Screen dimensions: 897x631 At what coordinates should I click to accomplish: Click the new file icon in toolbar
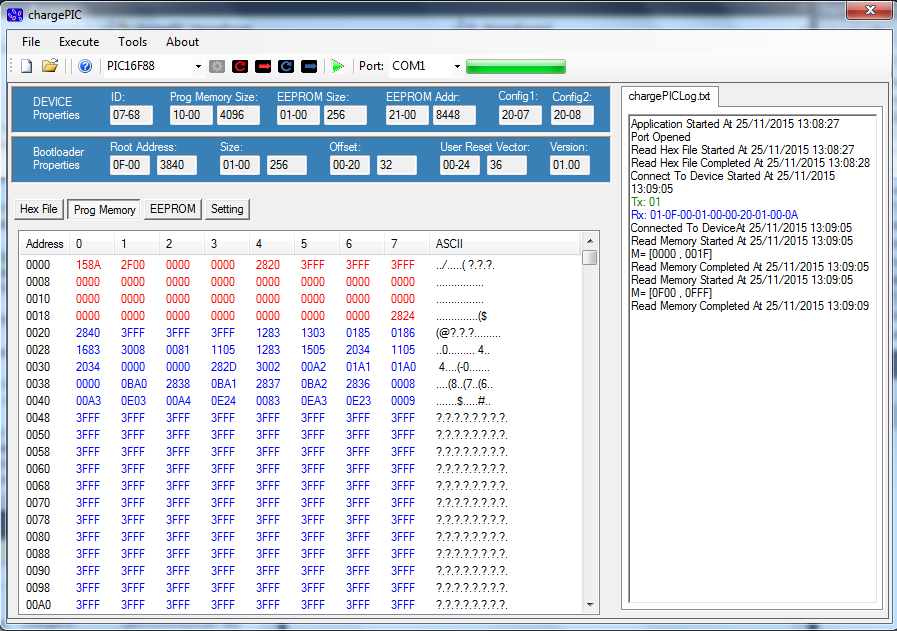[x=27, y=66]
